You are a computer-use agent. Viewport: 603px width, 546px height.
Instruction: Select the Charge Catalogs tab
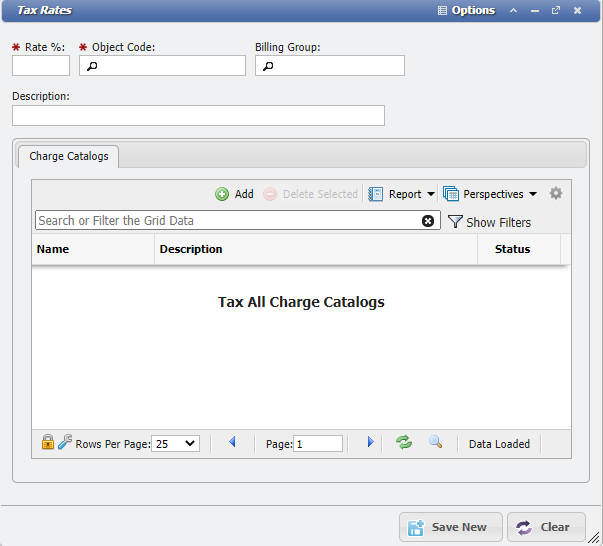click(69, 157)
